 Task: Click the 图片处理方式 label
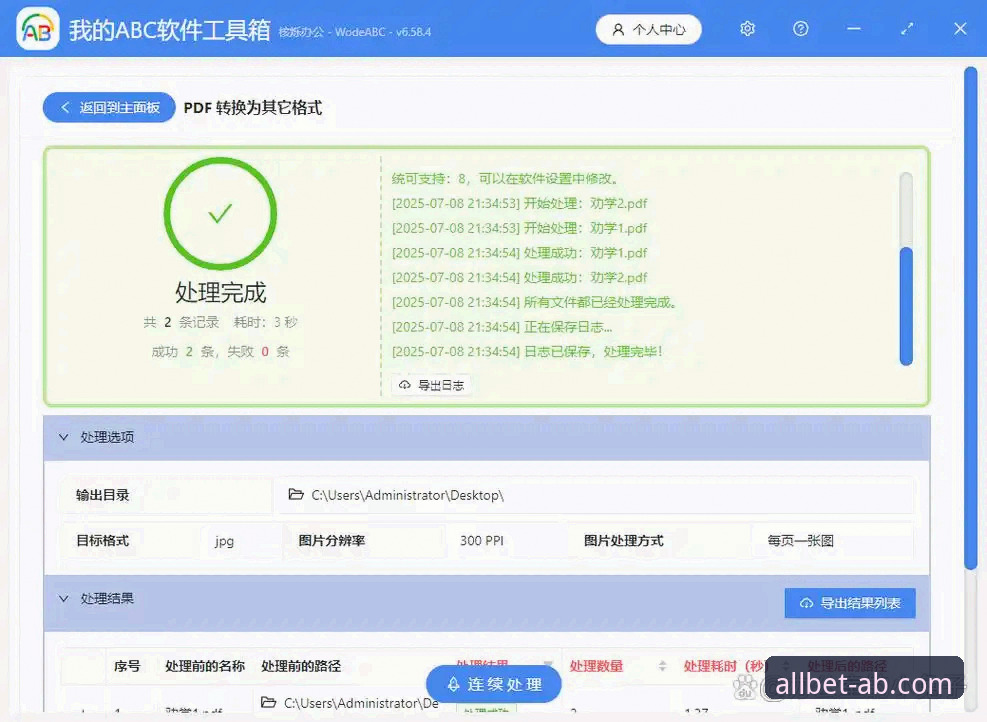tap(624, 541)
